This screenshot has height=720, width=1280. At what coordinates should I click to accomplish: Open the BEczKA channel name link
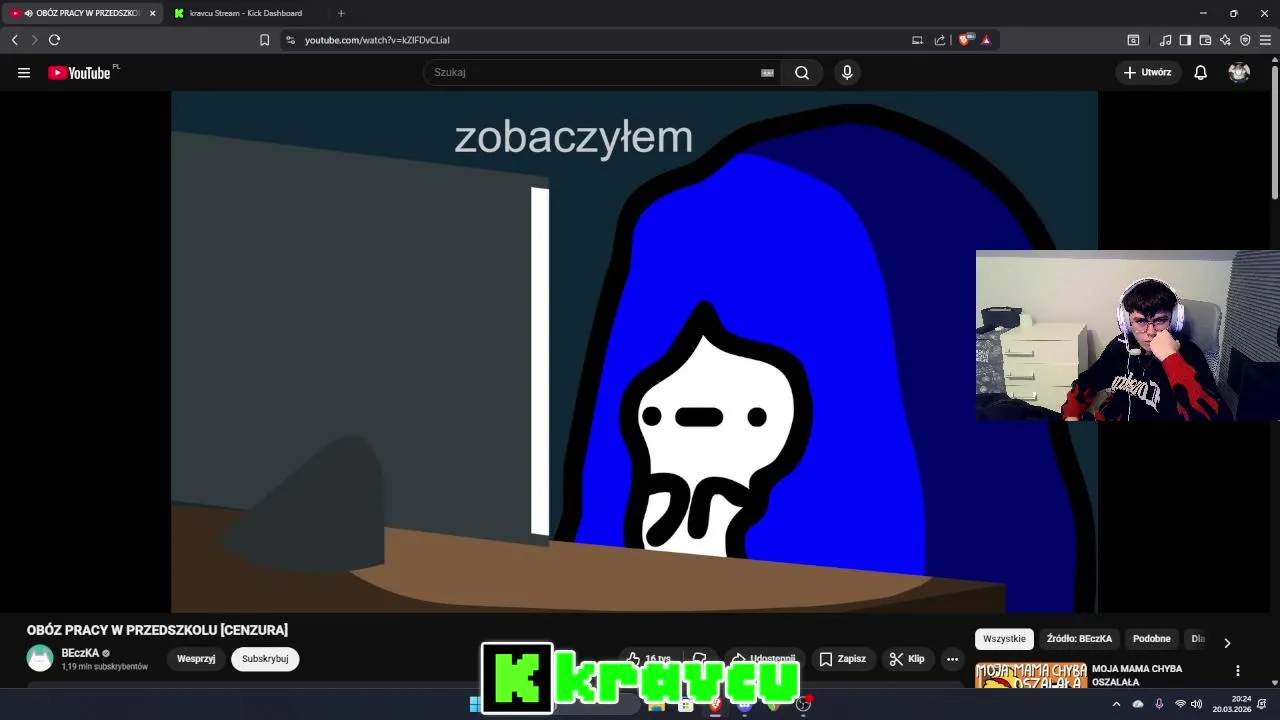click(x=80, y=653)
